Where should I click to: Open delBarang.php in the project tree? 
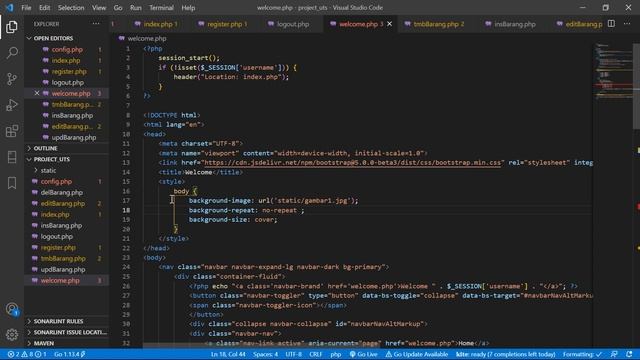(x=62, y=192)
